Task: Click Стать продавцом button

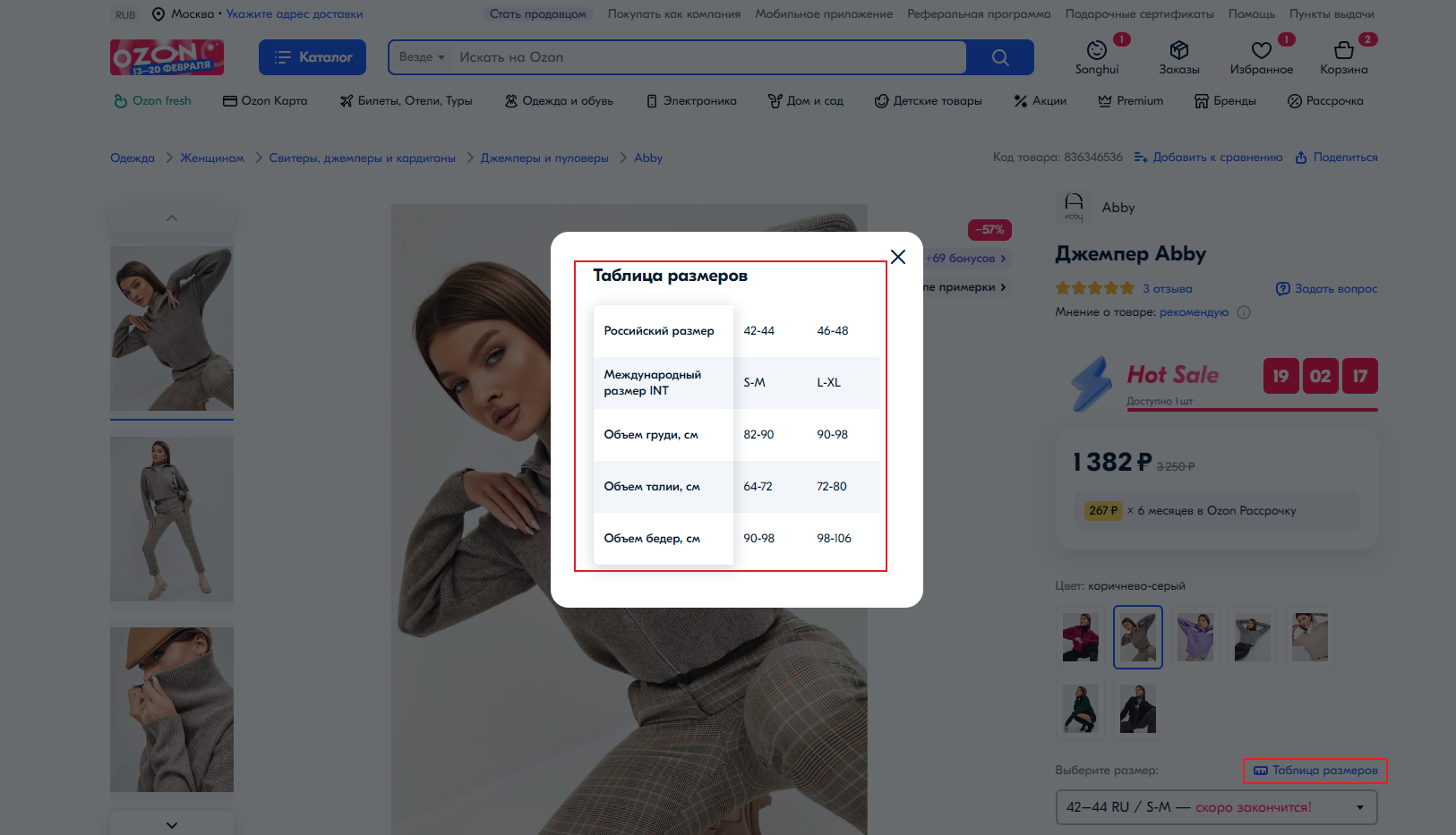Action: click(x=537, y=14)
